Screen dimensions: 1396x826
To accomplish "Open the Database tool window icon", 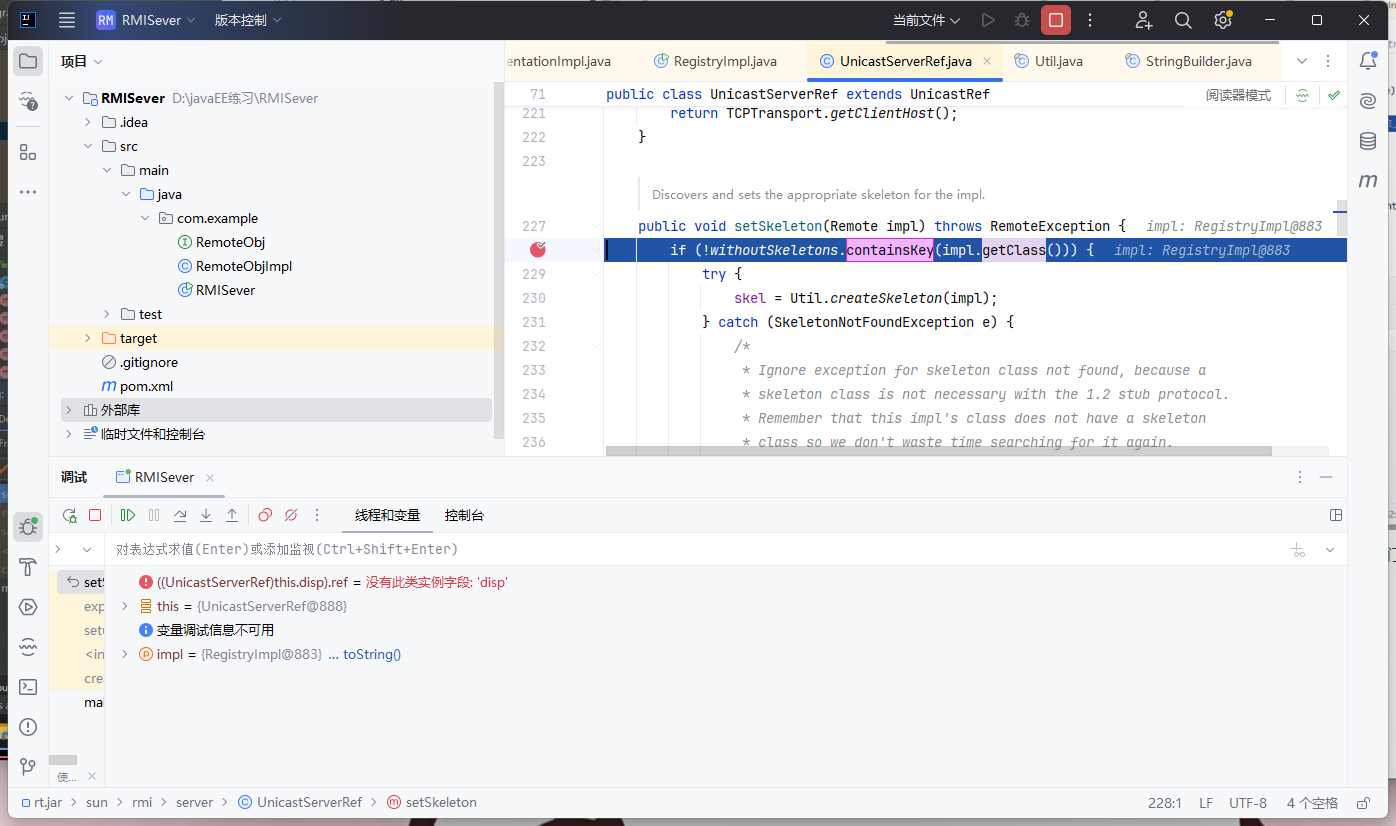I will [x=1367, y=141].
